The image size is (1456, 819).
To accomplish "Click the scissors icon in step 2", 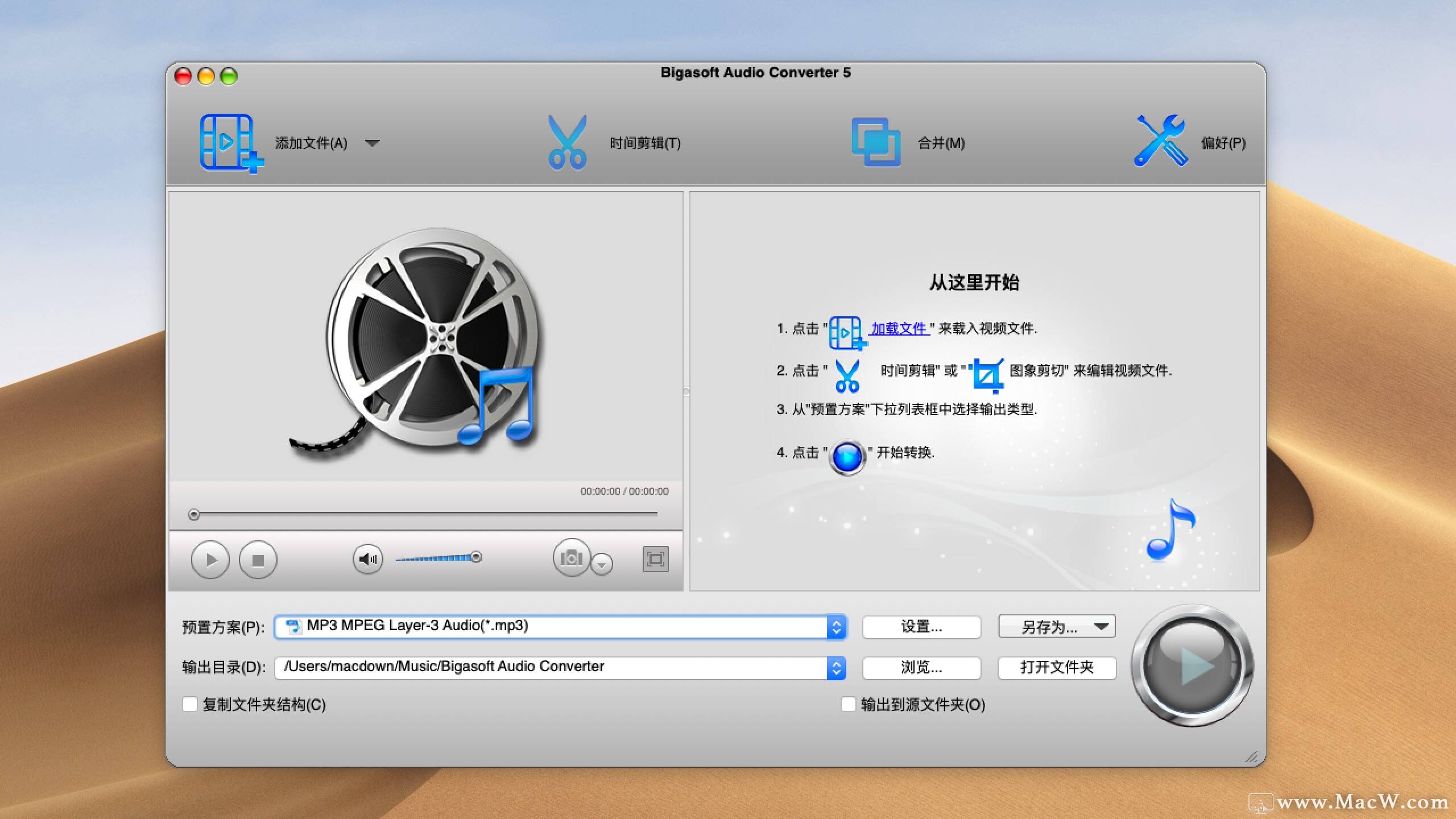I will pos(847,376).
